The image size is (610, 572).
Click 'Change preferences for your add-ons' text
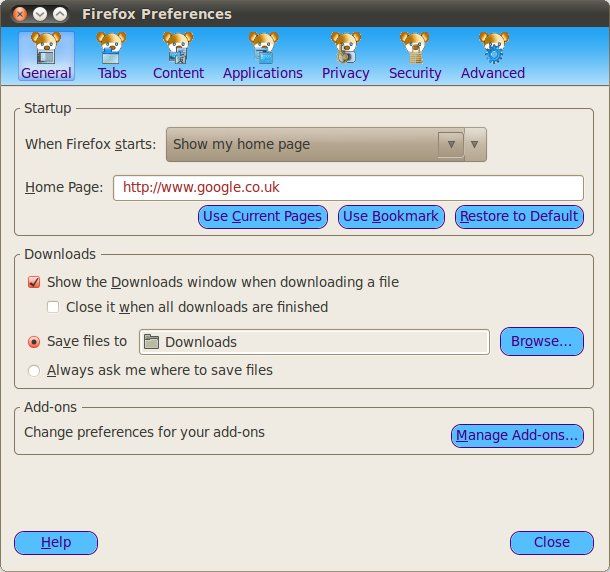(x=144, y=432)
